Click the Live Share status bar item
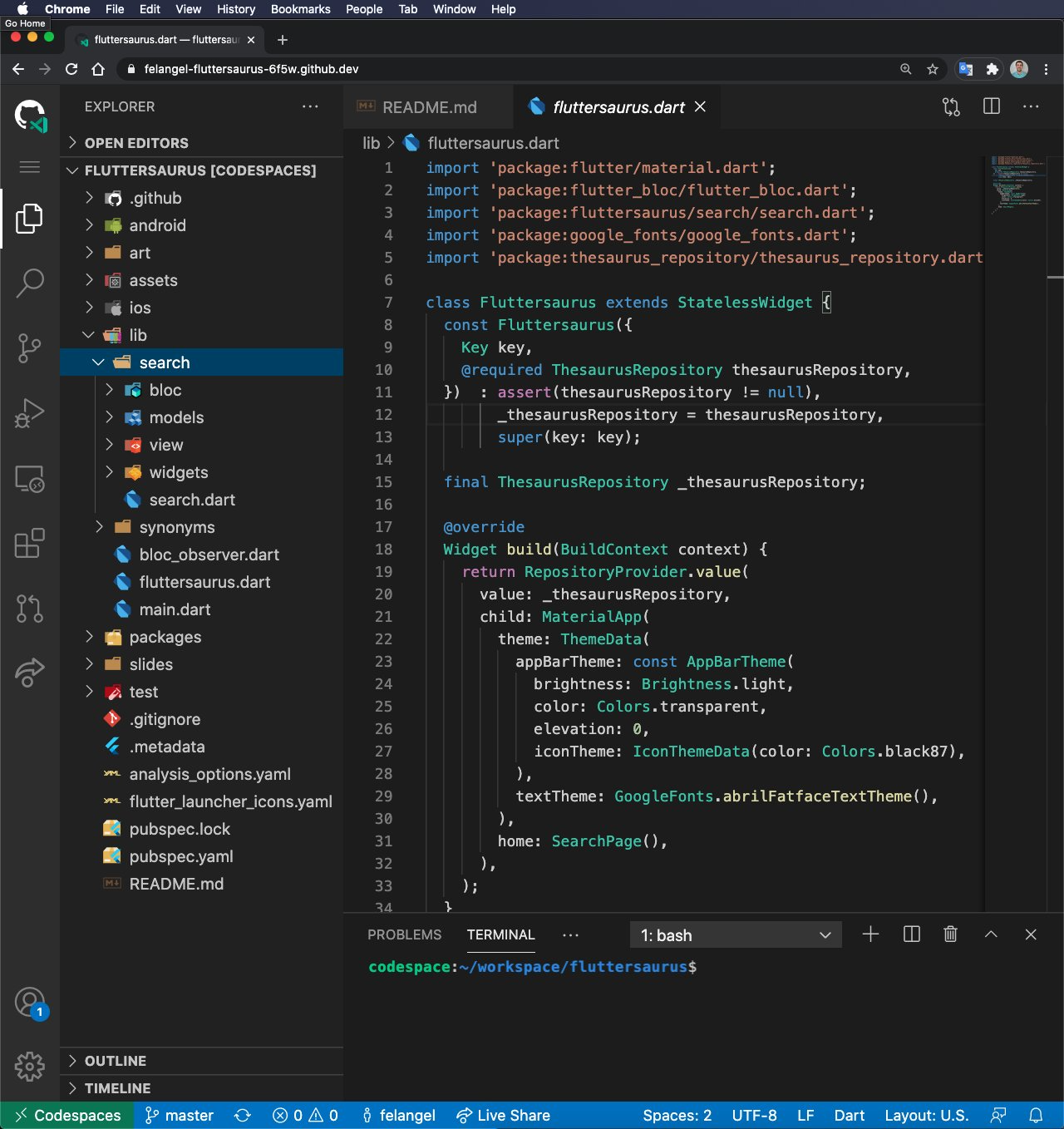Screen dimensions: 1064x1129 click(503, 1116)
